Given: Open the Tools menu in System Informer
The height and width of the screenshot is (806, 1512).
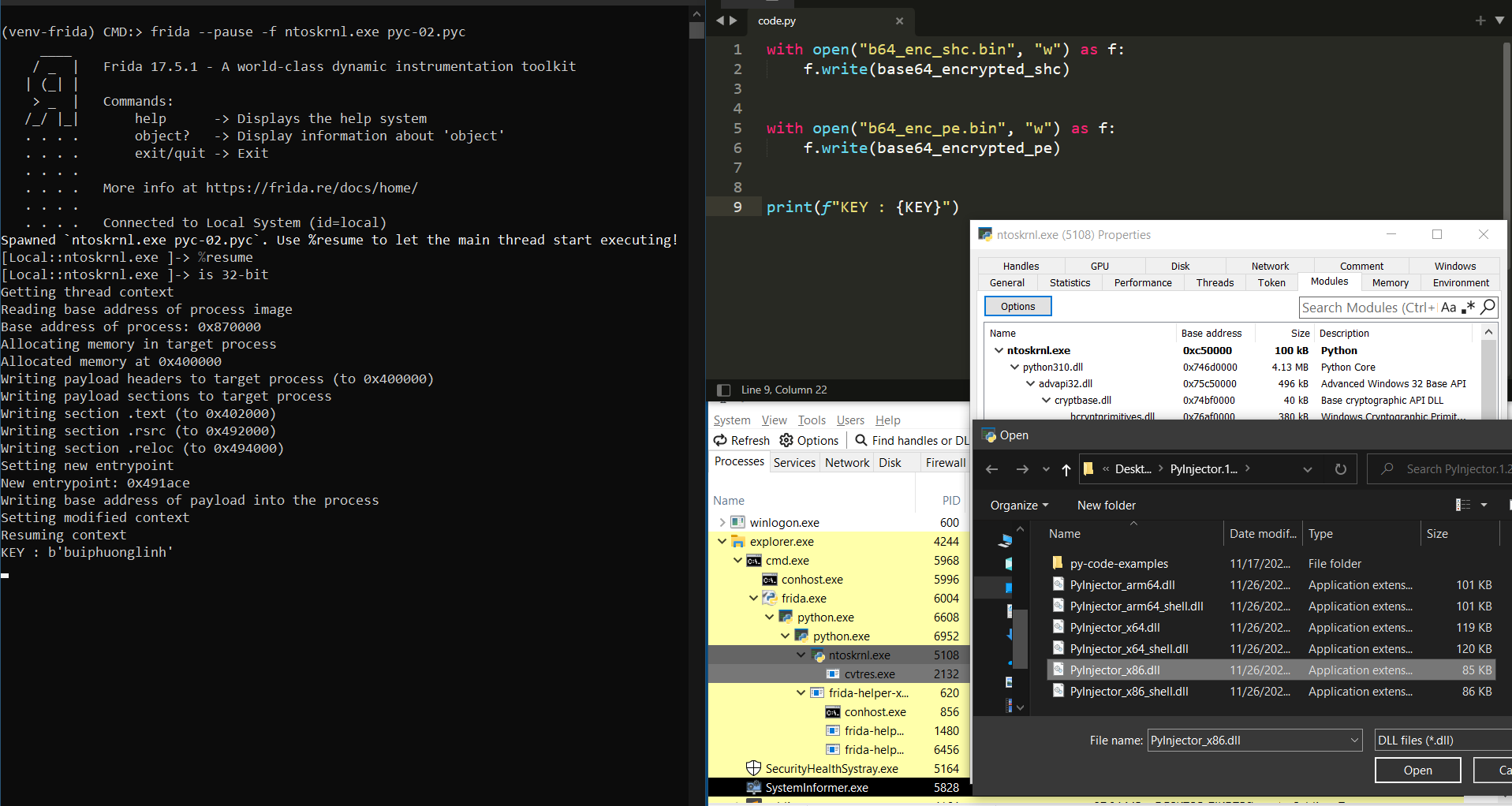Looking at the screenshot, I should click(812, 420).
